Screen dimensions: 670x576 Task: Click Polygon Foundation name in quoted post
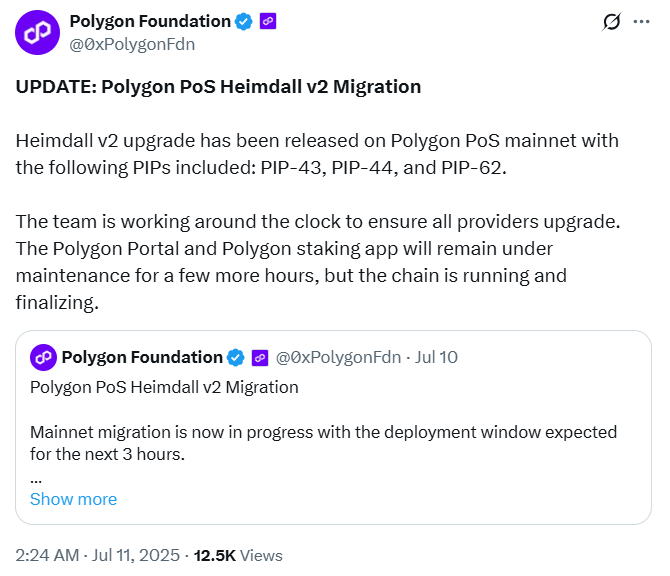coord(142,357)
